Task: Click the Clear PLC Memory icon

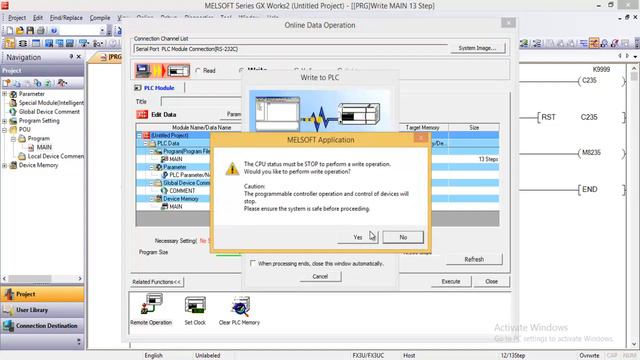Action: [240, 307]
